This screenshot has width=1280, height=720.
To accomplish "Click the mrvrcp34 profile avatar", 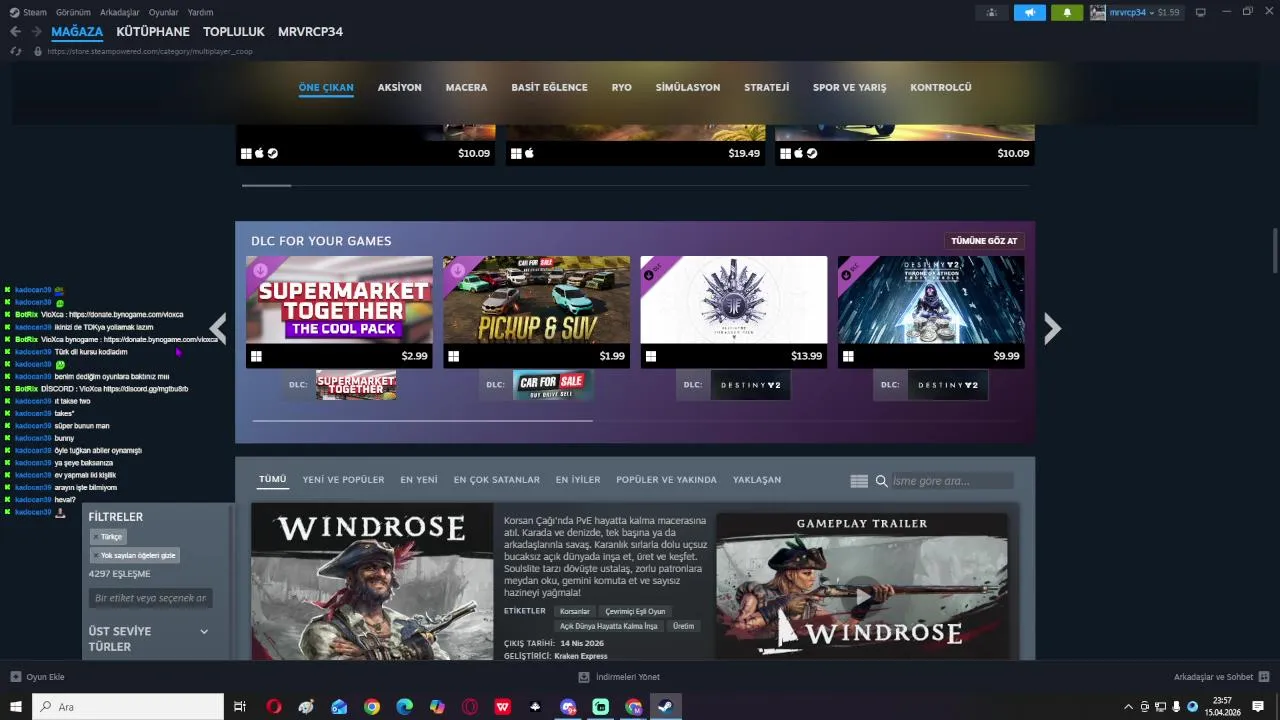I will (x=1098, y=12).
